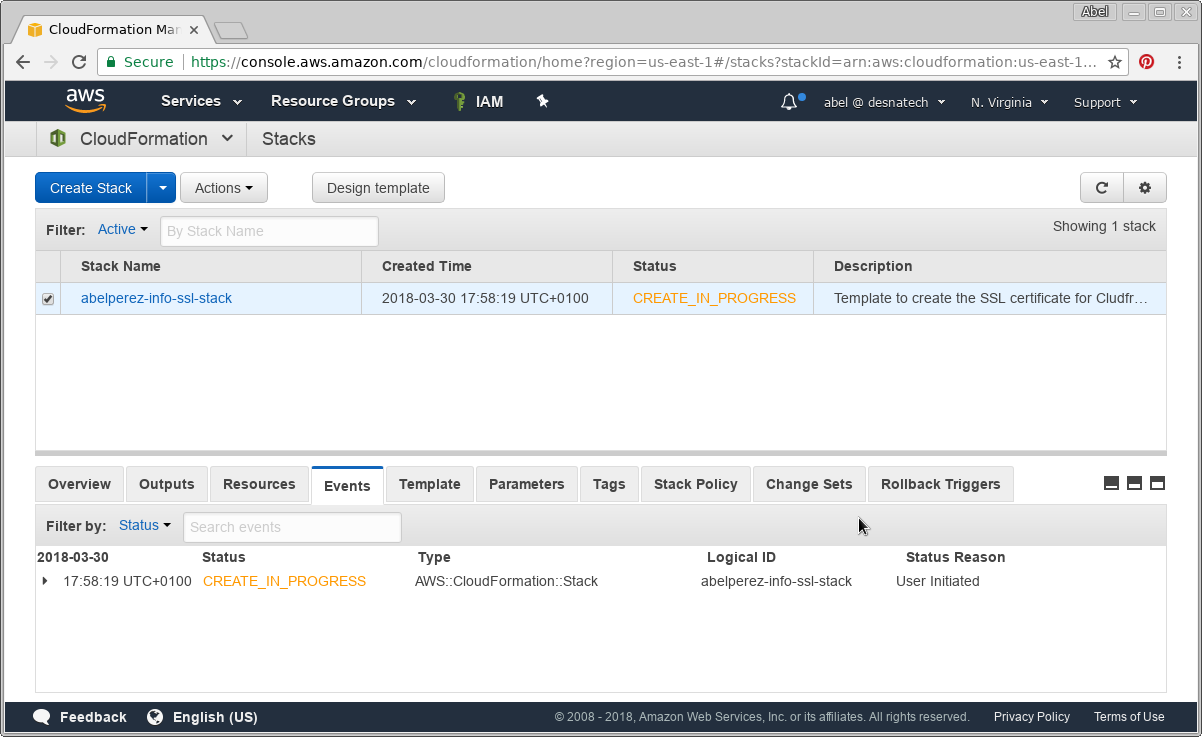Click the Create Stack button
The height and width of the screenshot is (737, 1202).
[91, 188]
